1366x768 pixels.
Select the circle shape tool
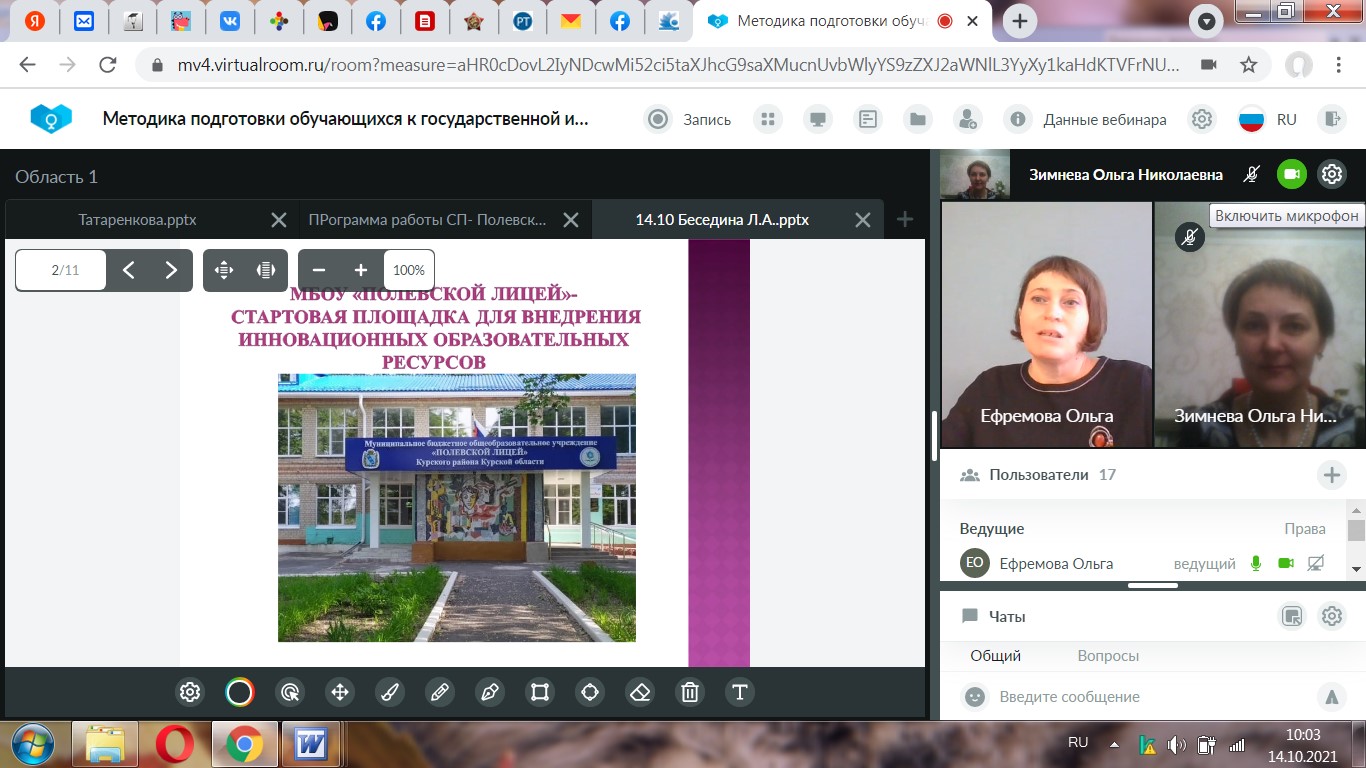pyautogui.click(x=590, y=692)
